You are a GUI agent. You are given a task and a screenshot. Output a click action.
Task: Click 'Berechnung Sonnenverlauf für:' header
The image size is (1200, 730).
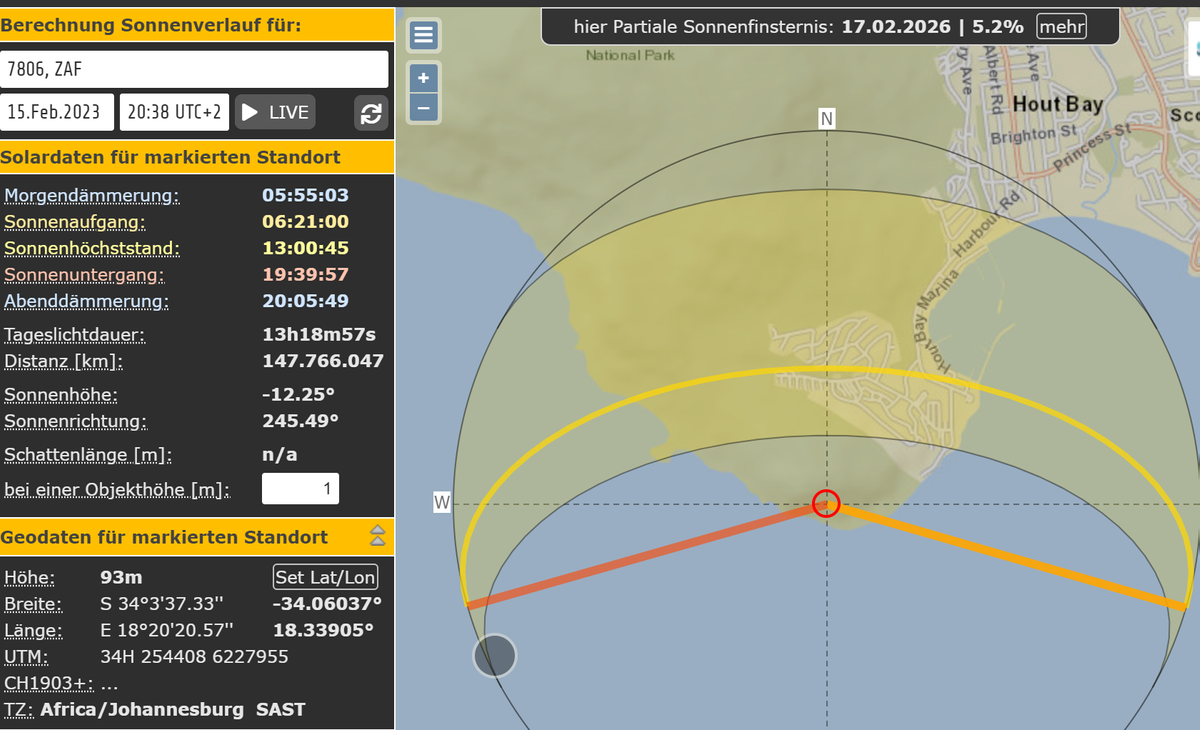click(x=150, y=24)
